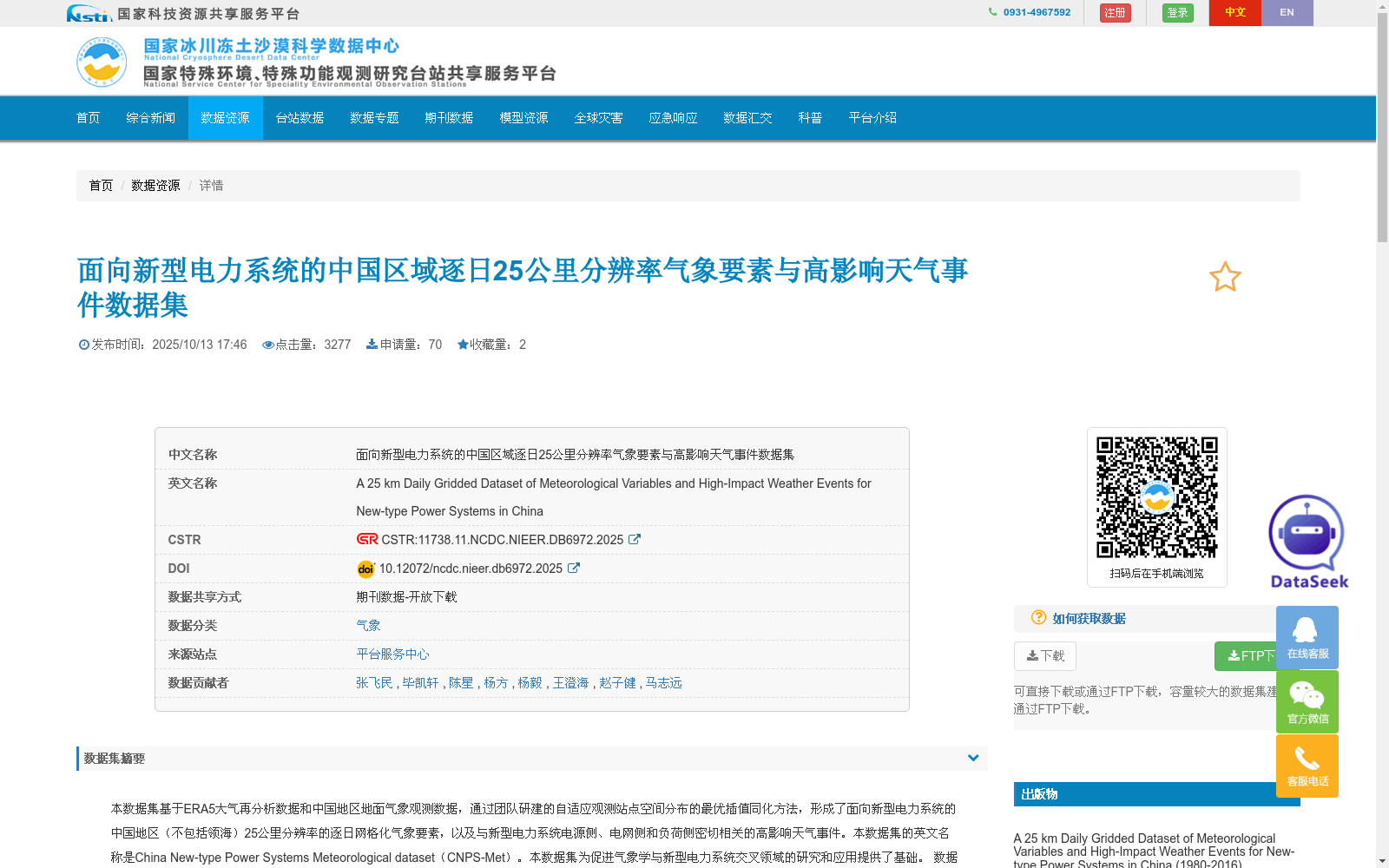
Task: Open 数据专题 navigation item
Action: [374, 118]
